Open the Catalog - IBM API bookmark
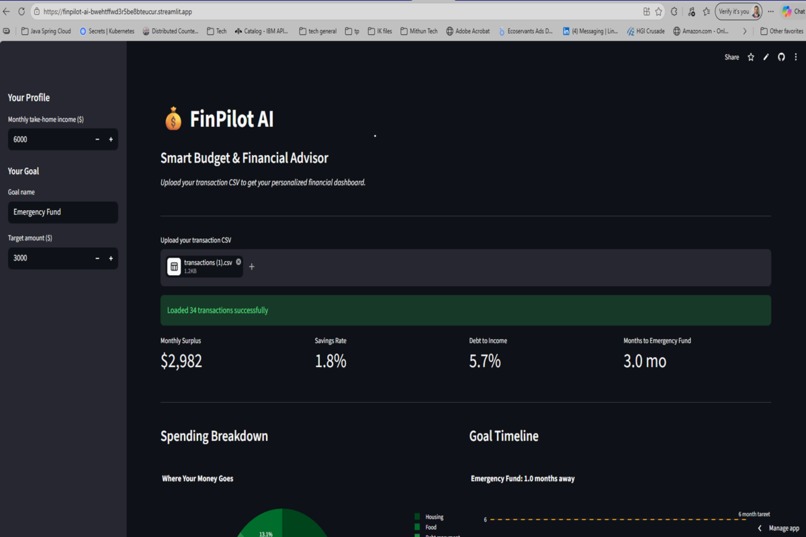This screenshot has width=806, height=537. tap(261, 31)
